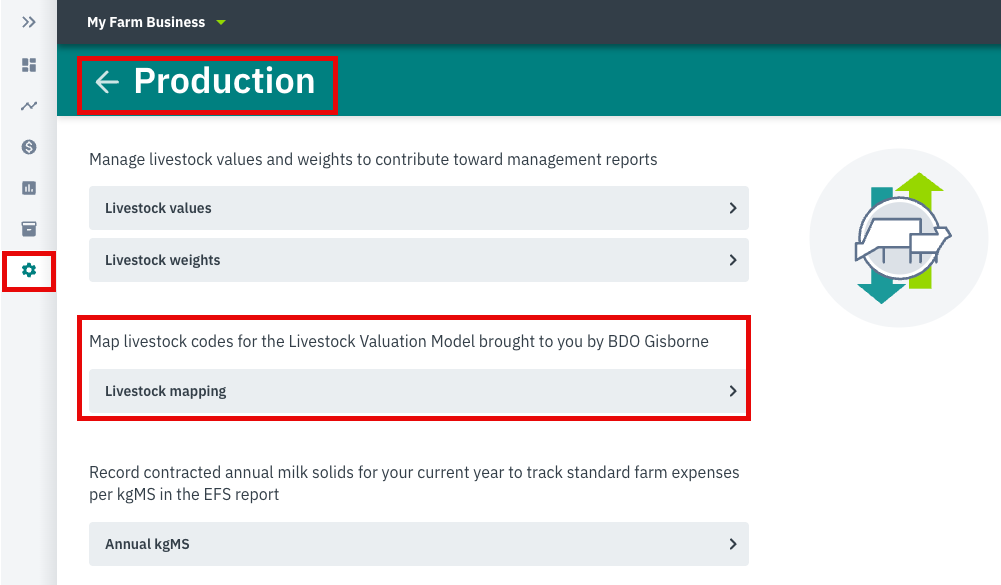Click the back arrow beside Production heading
The width and height of the screenshot is (1001, 585).
click(x=106, y=83)
